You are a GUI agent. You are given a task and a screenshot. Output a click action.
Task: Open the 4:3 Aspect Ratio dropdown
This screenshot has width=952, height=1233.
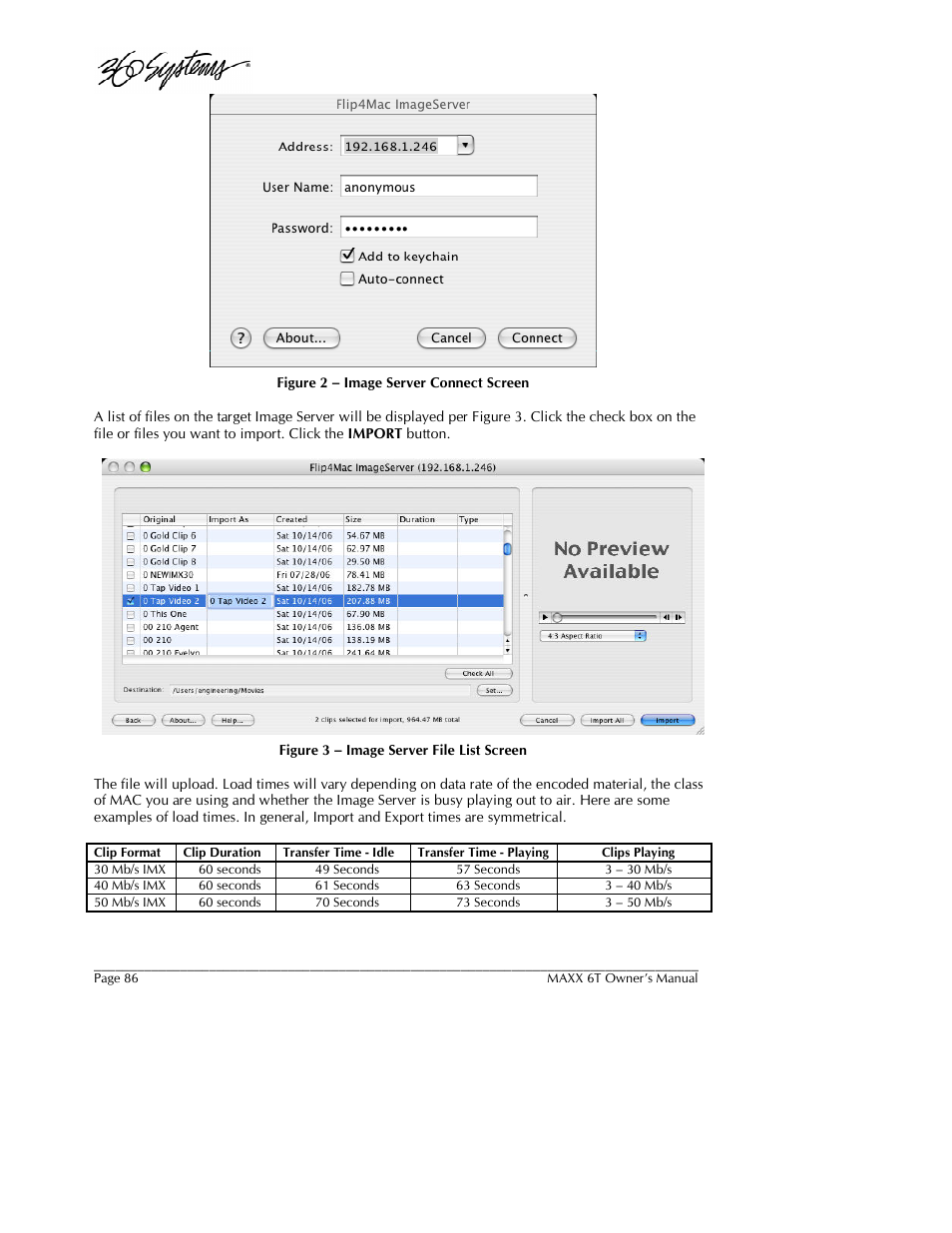pyautogui.click(x=593, y=636)
